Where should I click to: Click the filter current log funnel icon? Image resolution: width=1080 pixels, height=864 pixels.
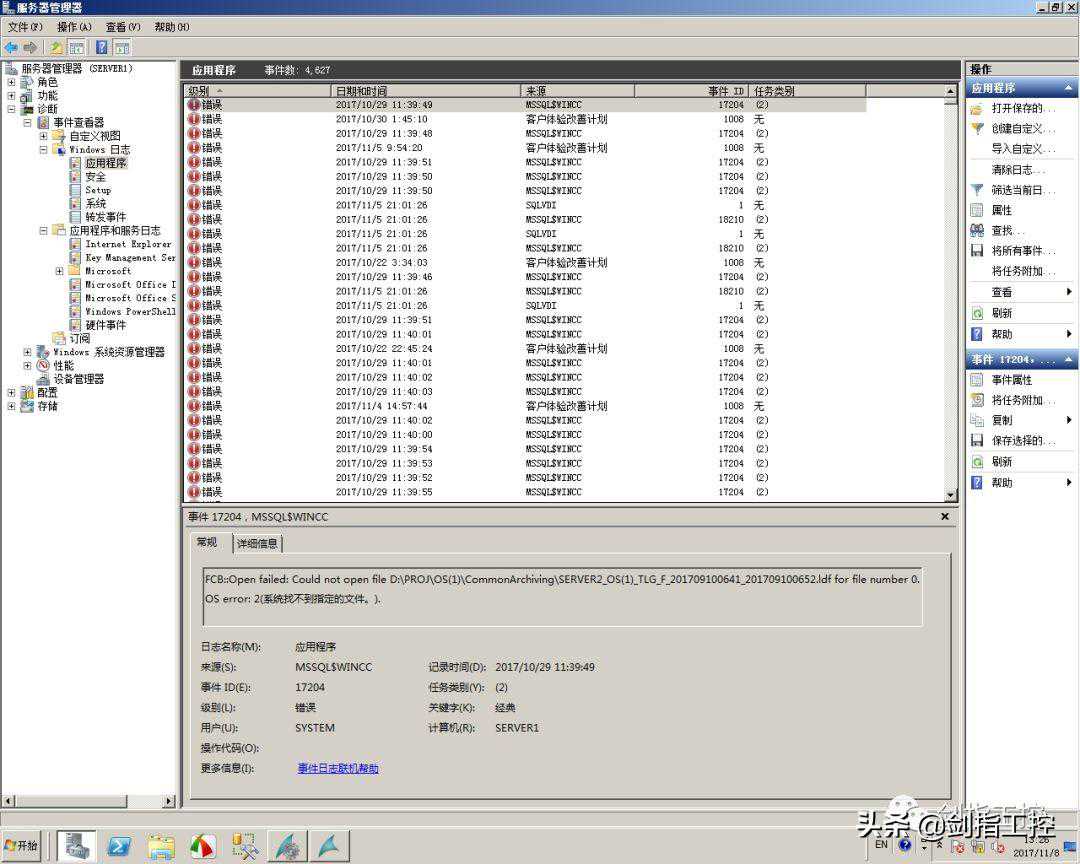tap(977, 190)
